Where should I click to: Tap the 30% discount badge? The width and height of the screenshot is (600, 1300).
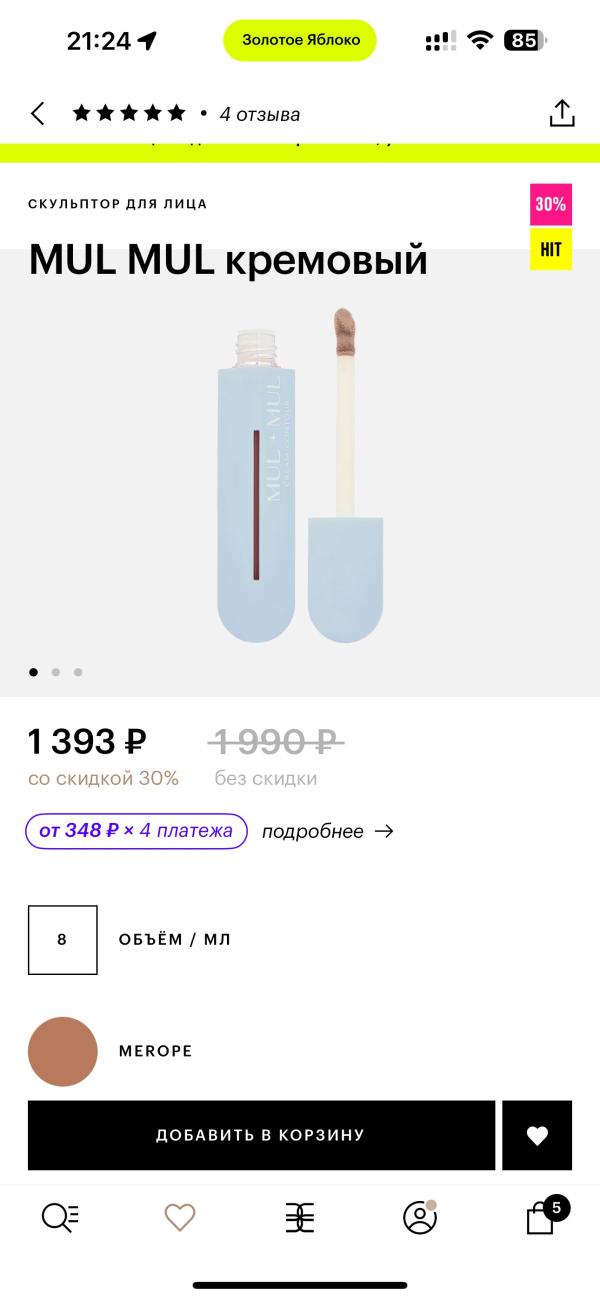point(551,204)
